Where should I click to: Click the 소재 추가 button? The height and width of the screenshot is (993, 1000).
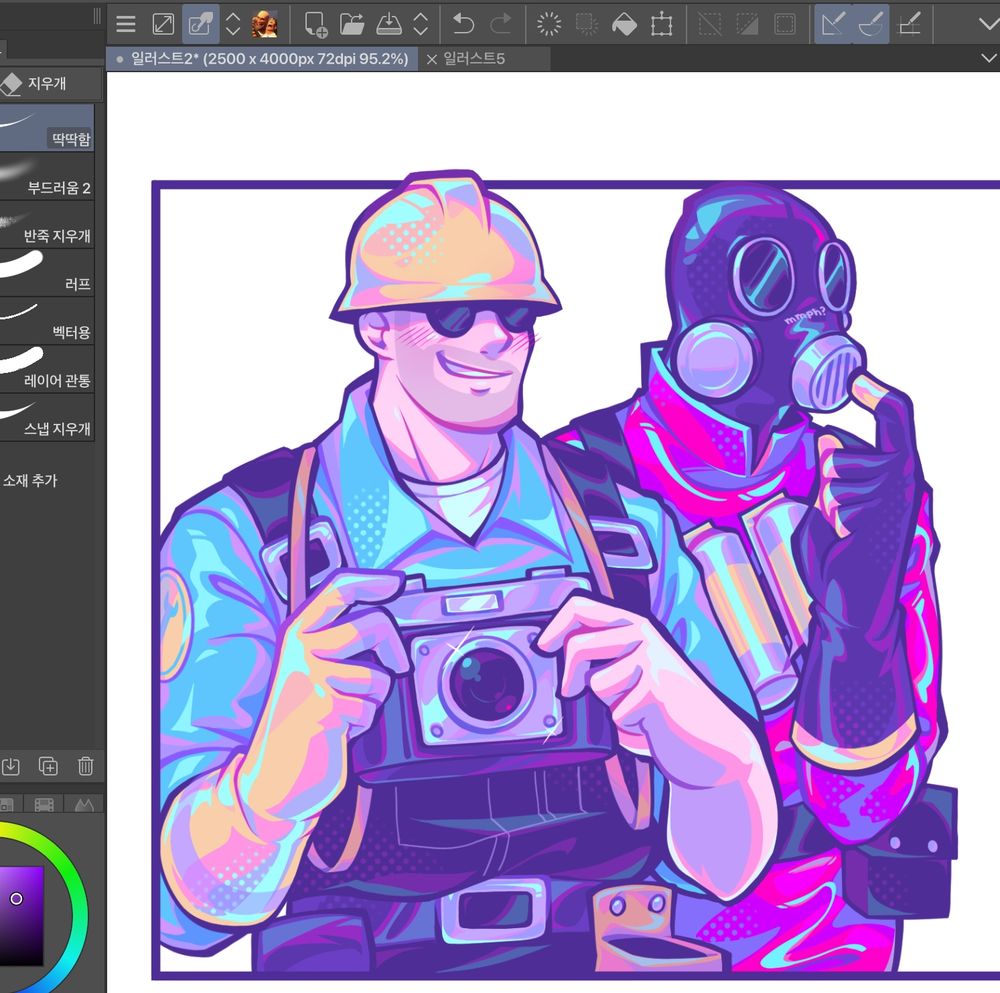pyautogui.click(x=30, y=480)
